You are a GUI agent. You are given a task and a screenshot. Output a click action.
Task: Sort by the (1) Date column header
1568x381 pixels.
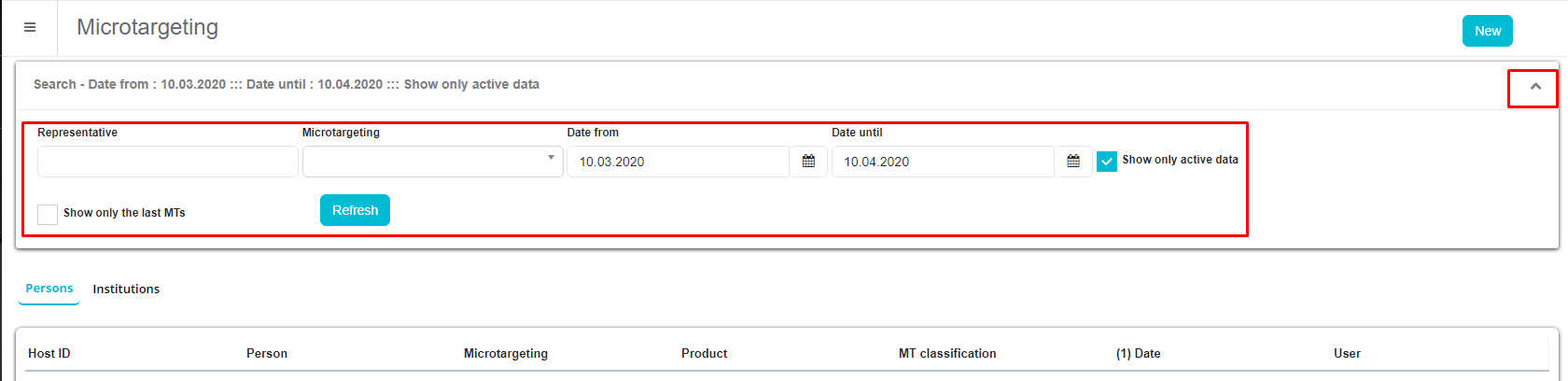[x=1138, y=354]
